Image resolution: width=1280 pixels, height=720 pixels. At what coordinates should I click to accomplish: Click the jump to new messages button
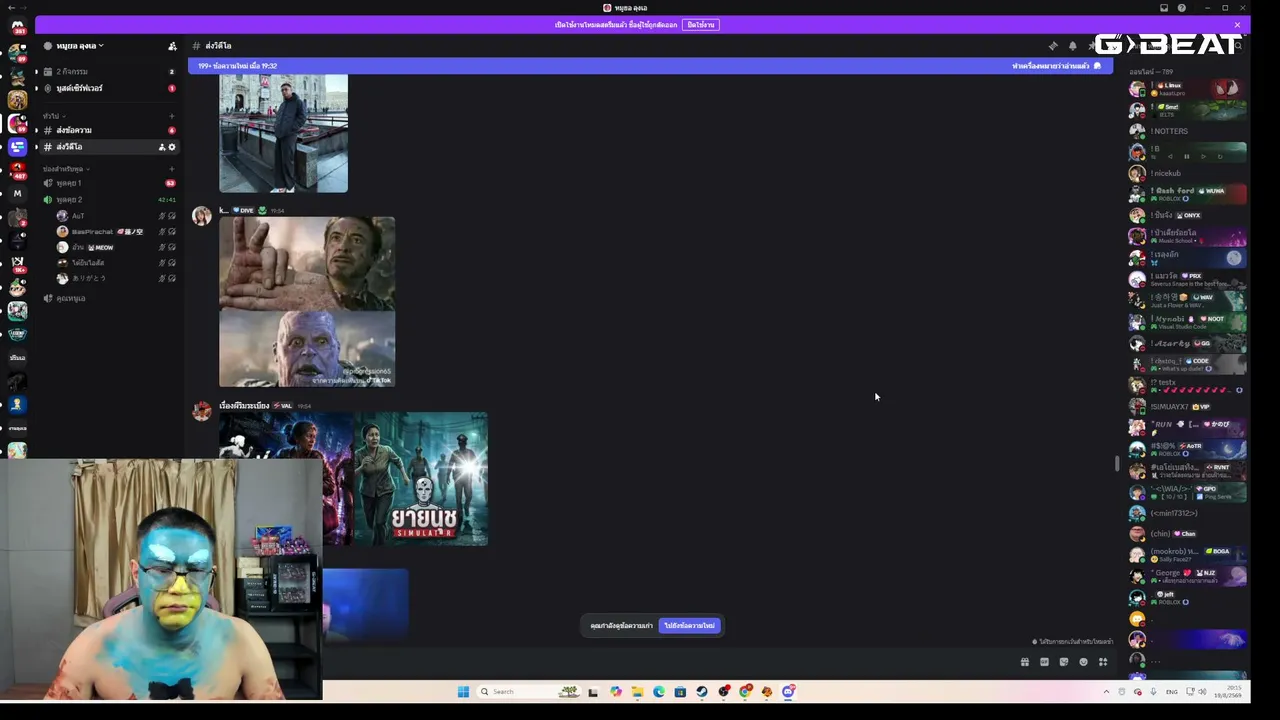click(x=690, y=626)
